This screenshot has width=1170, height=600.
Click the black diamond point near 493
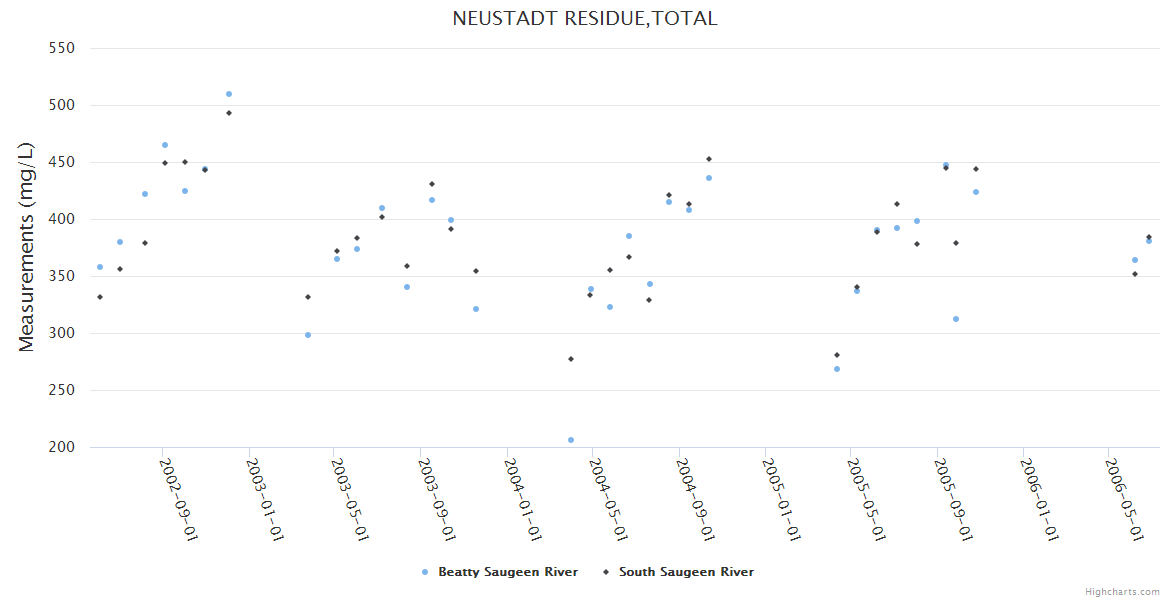click(229, 113)
